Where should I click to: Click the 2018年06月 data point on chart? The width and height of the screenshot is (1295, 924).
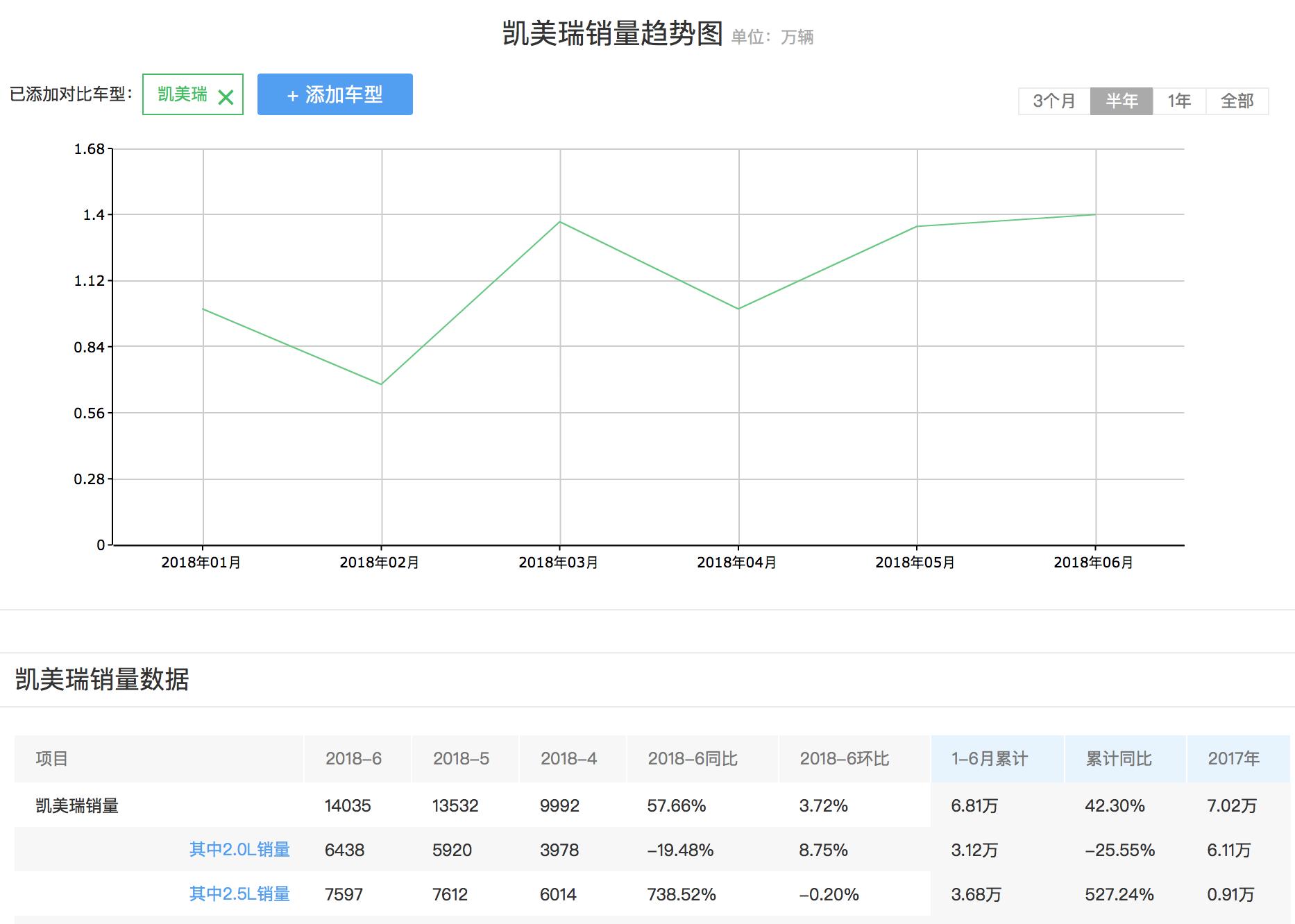tap(1096, 214)
